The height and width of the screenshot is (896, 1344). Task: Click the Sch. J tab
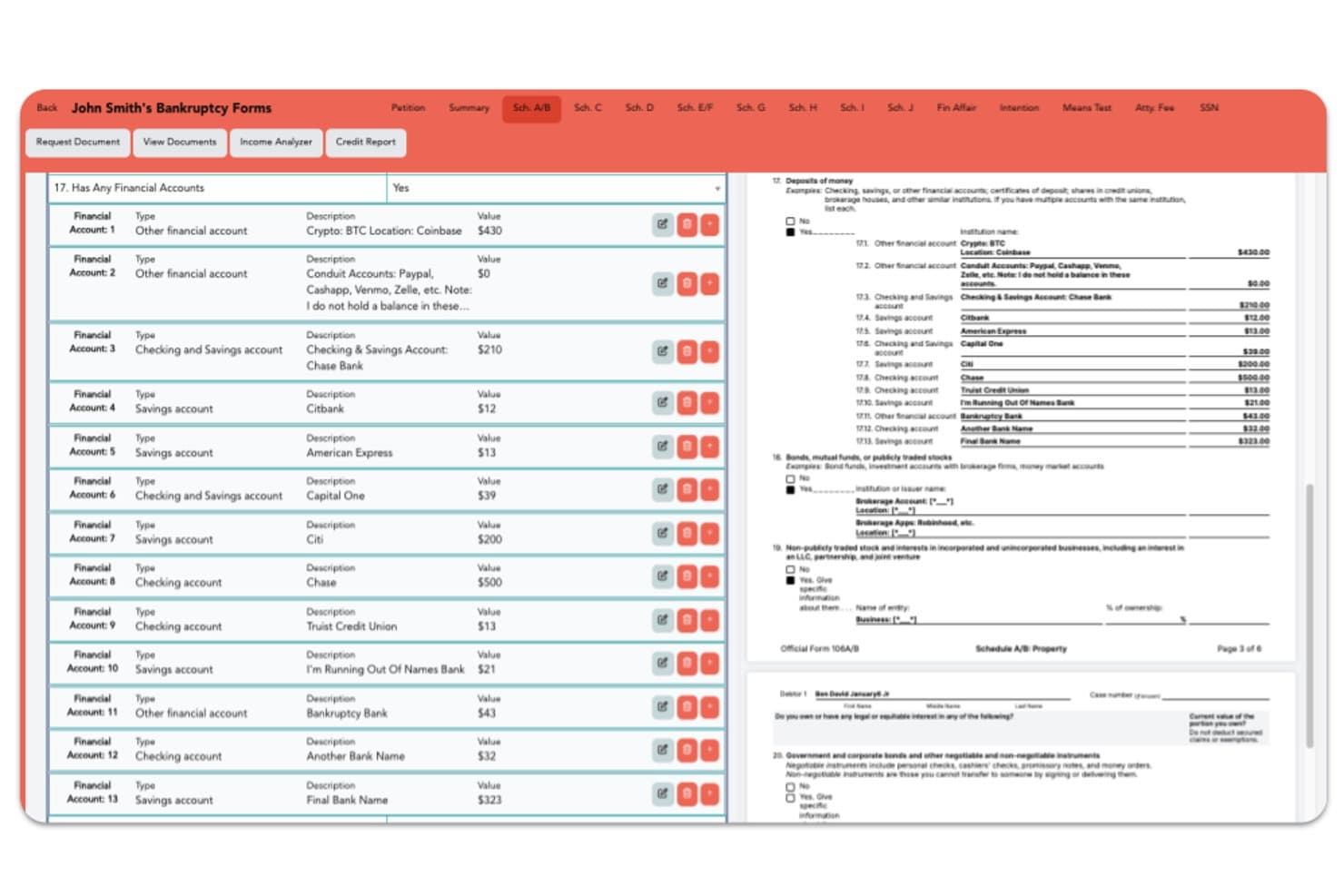pyautogui.click(x=900, y=108)
